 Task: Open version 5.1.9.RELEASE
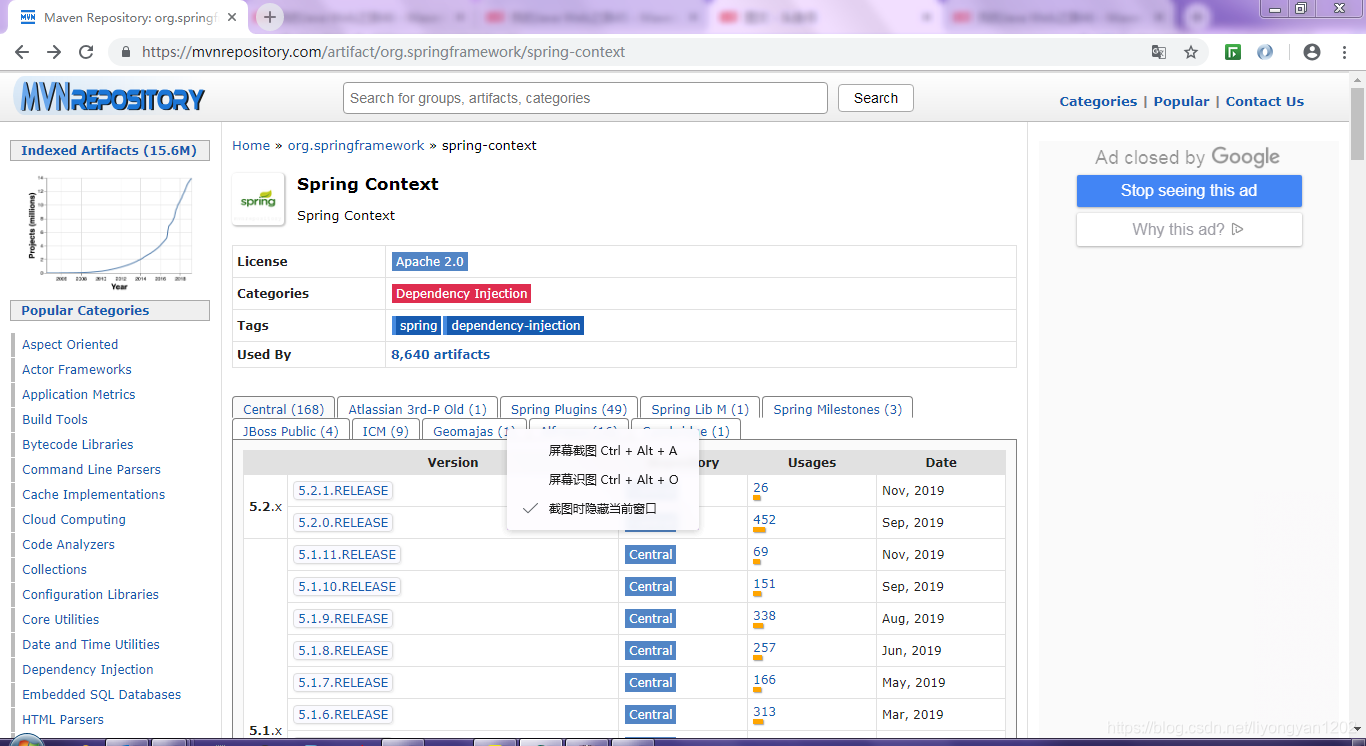coord(343,618)
